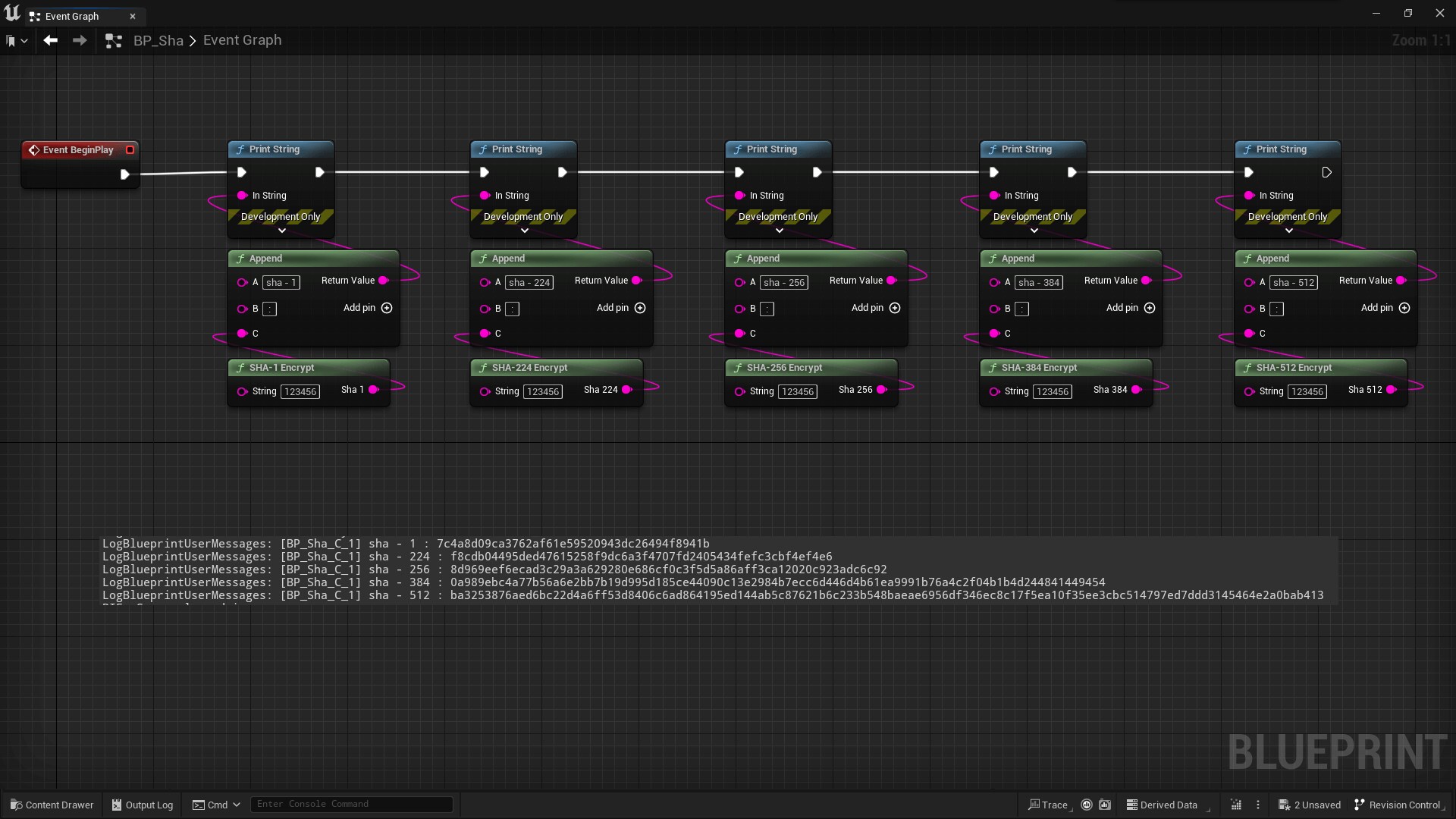Click the back navigation arrow
Screen dimensions: 1456x819
(x=51, y=40)
